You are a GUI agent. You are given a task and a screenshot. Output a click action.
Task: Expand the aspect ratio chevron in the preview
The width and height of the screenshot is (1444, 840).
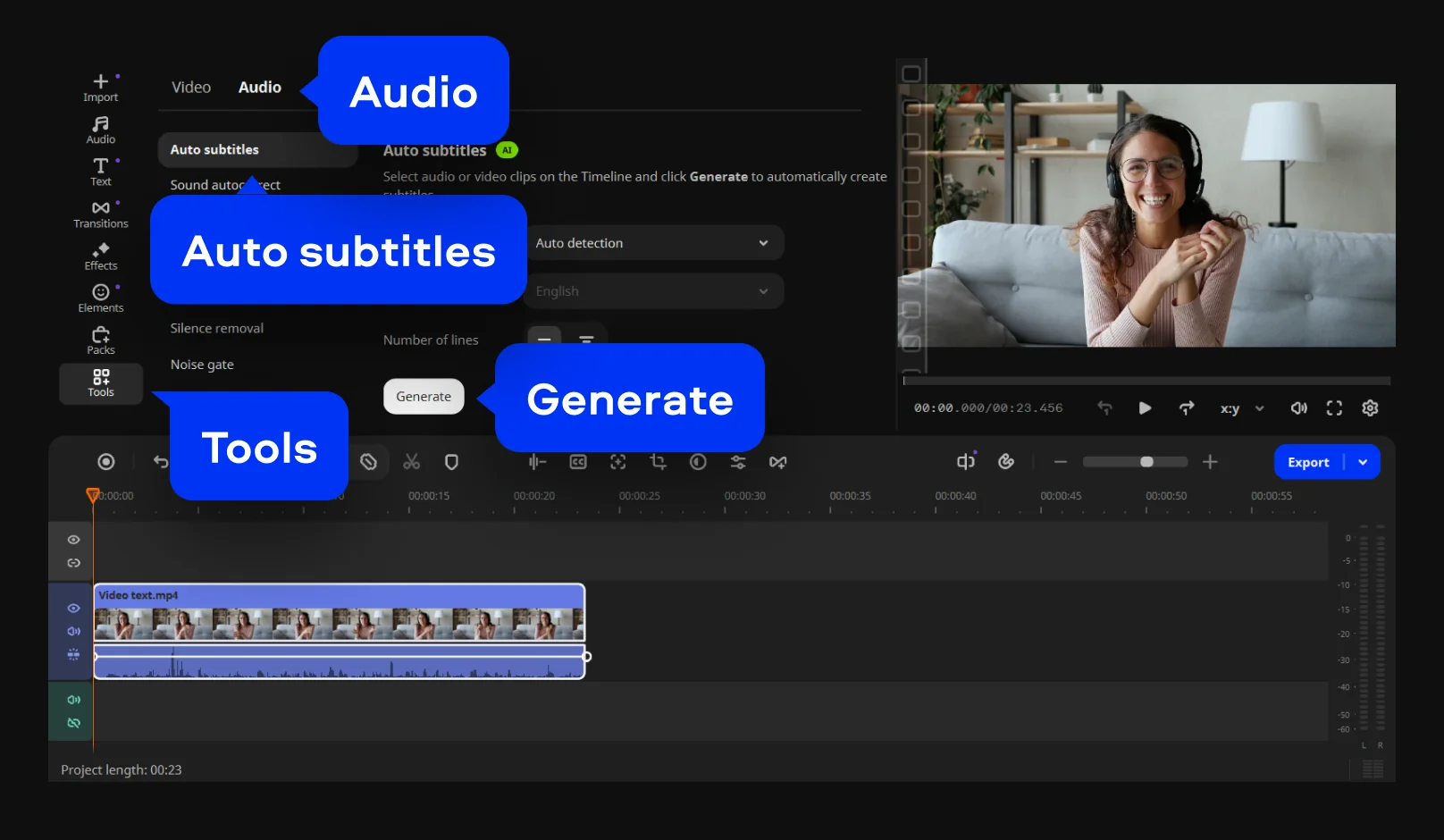click(x=1259, y=408)
